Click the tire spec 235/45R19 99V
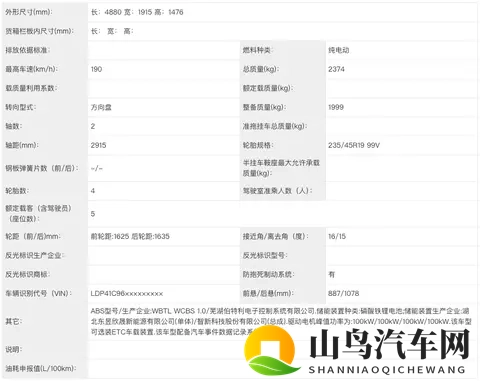Viewport: 480px width, 381px height. pyautogui.click(x=354, y=145)
